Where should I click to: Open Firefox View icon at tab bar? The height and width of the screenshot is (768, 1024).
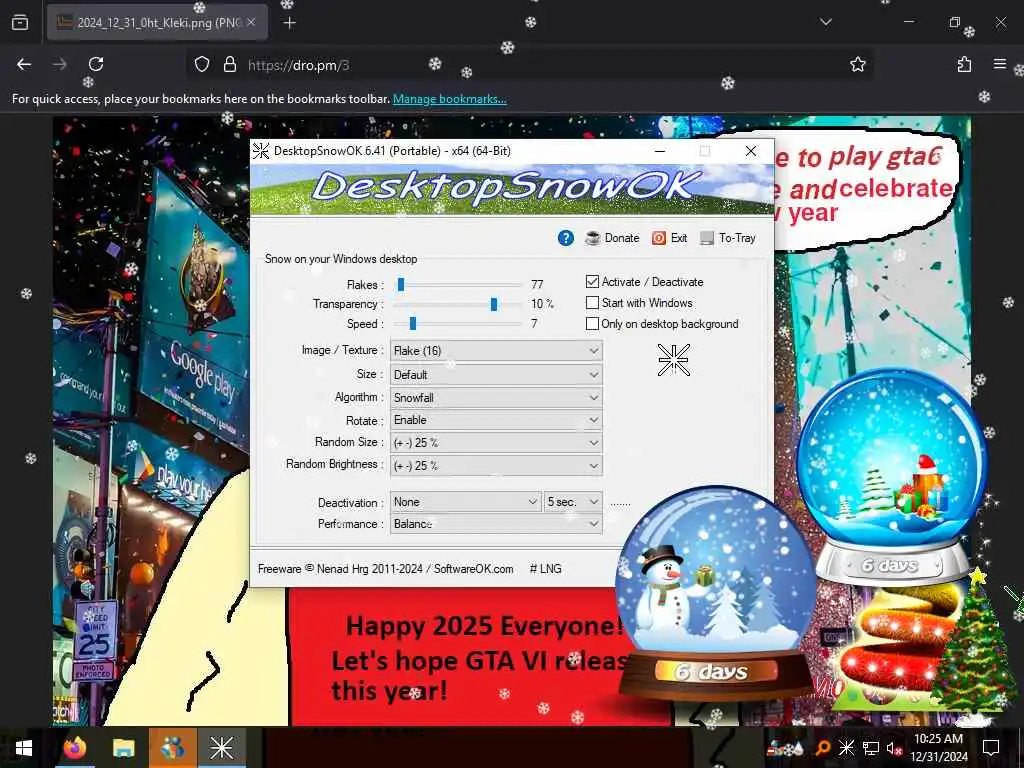pos(20,23)
